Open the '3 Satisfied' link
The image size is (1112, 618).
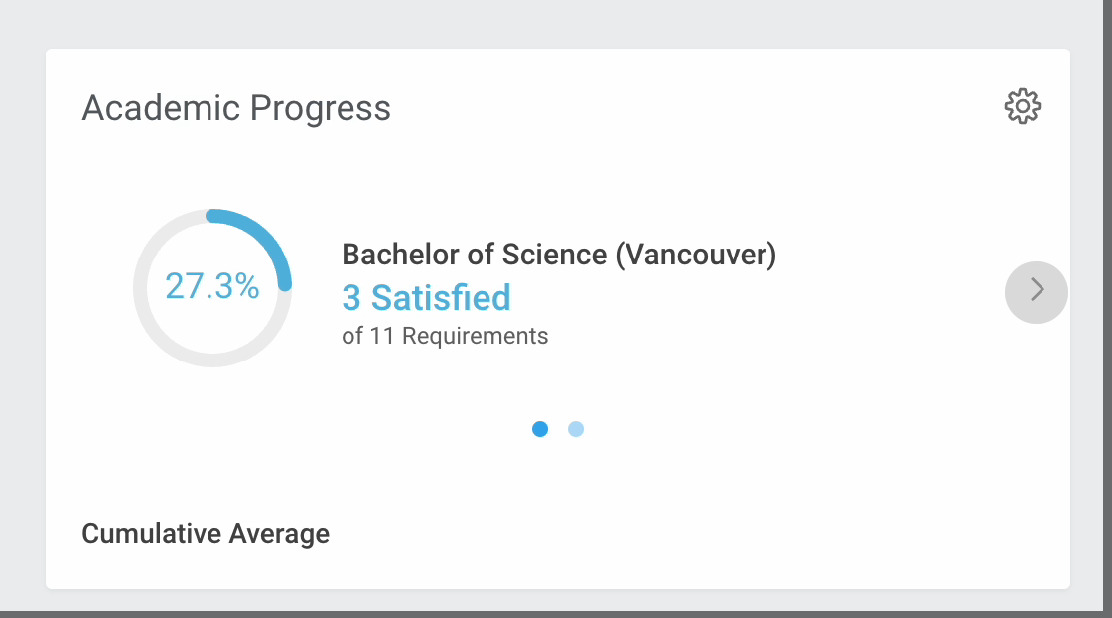(426, 298)
